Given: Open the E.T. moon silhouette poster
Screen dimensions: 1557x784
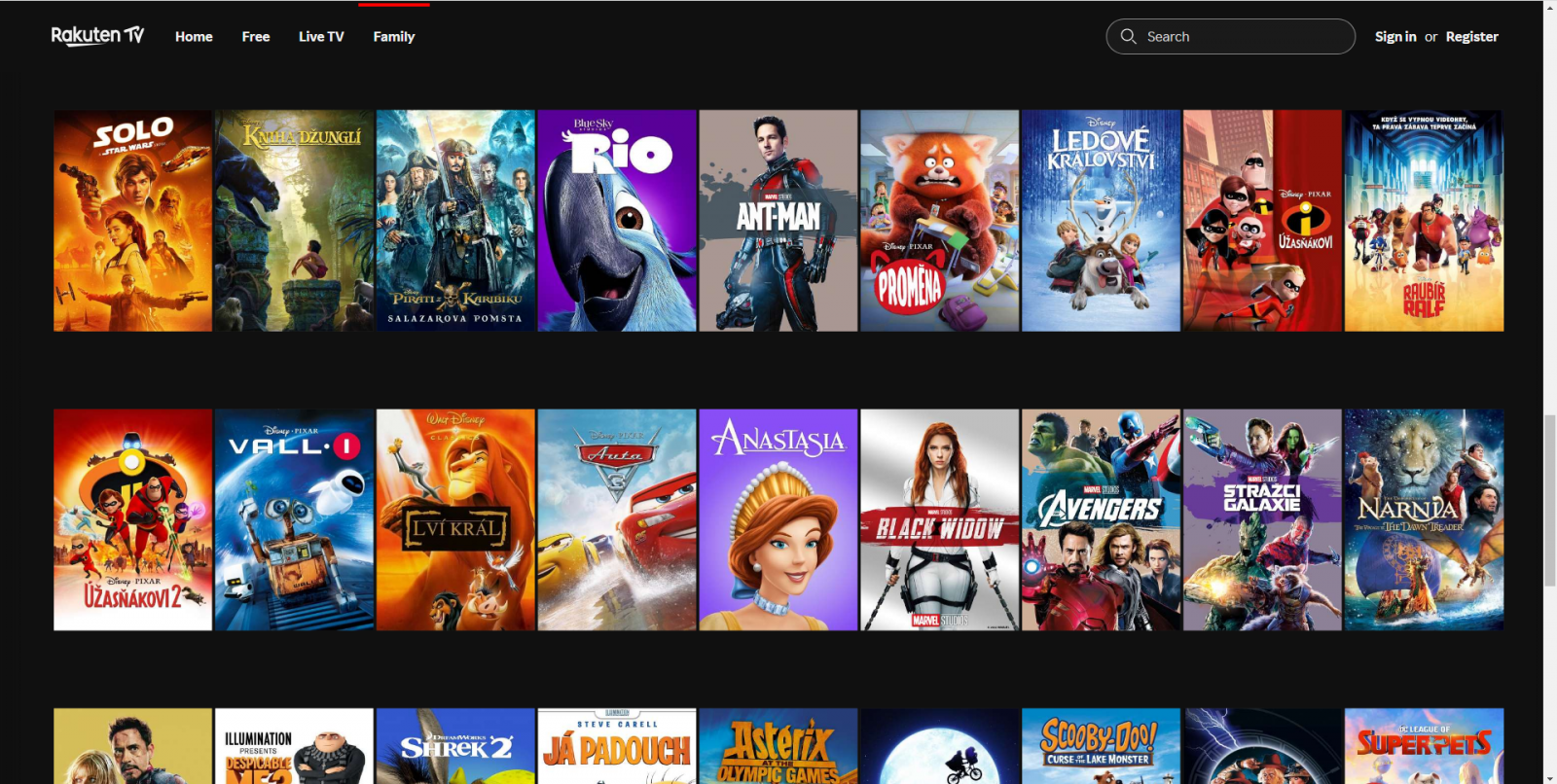Looking at the screenshot, I should (940, 746).
